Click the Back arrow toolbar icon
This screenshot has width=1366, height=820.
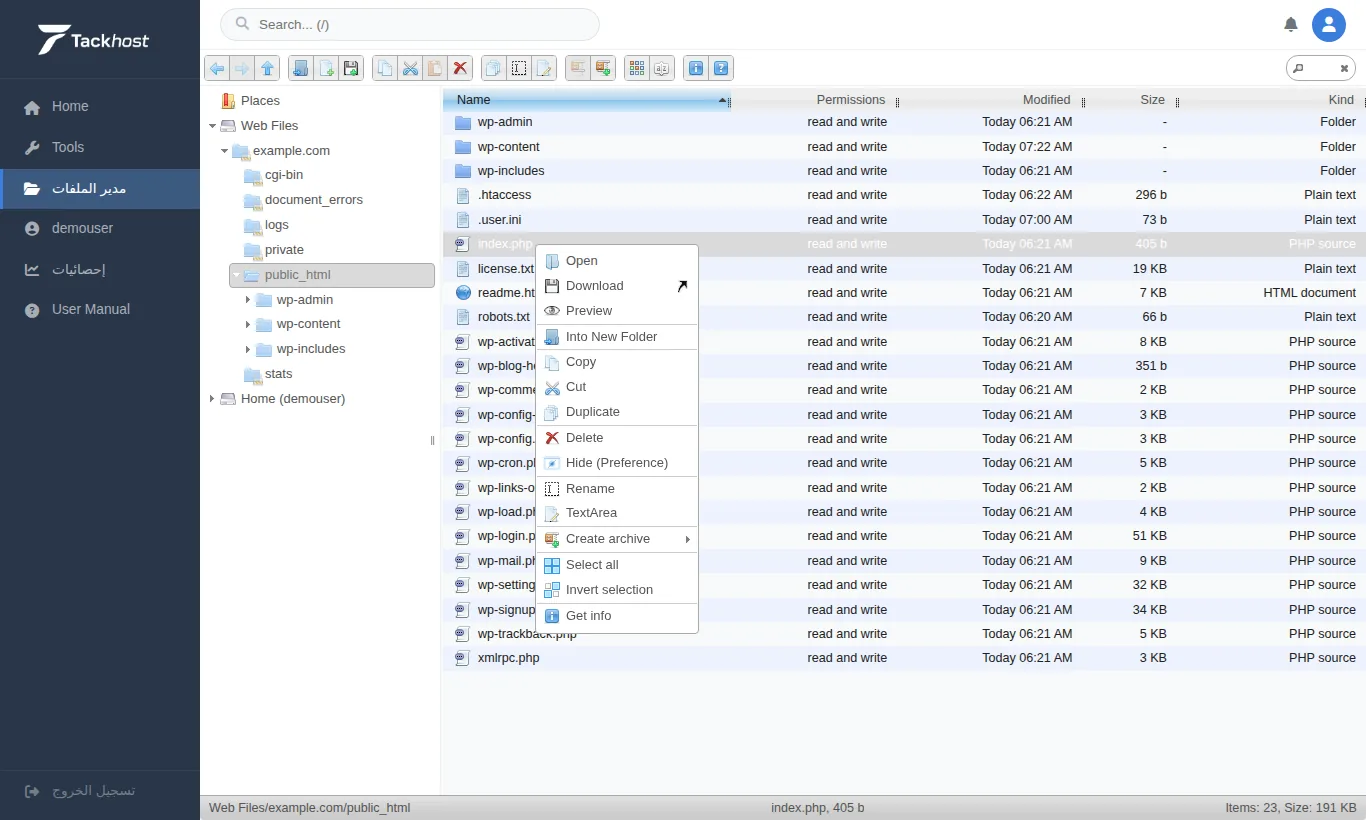(217, 68)
